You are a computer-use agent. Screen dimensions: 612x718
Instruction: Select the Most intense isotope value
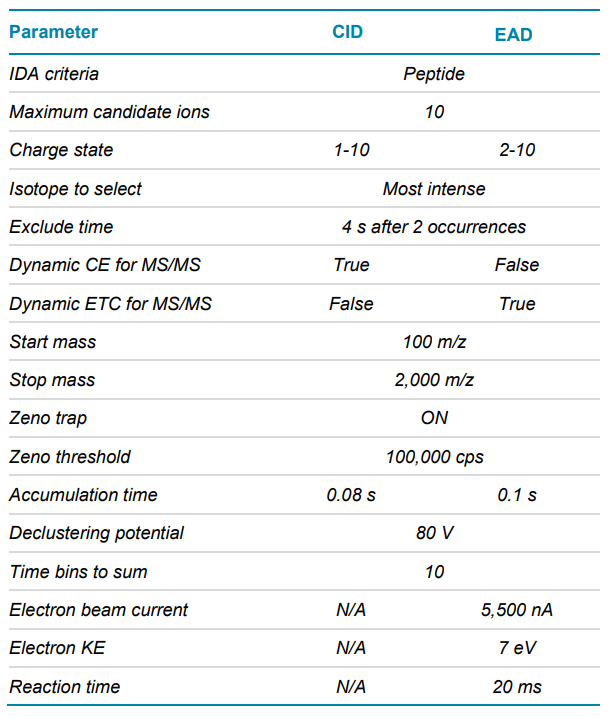[x=434, y=189]
